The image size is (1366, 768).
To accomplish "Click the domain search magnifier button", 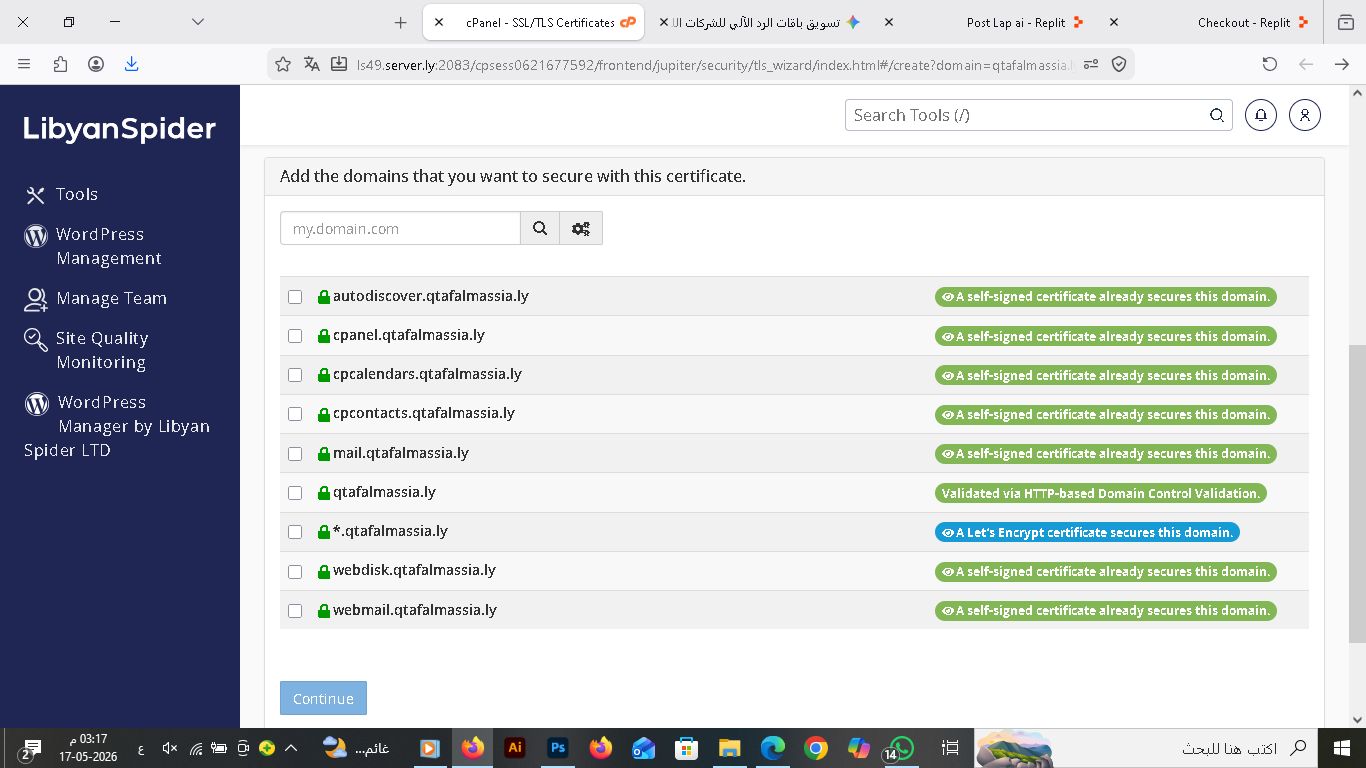I will [x=540, y=228].
